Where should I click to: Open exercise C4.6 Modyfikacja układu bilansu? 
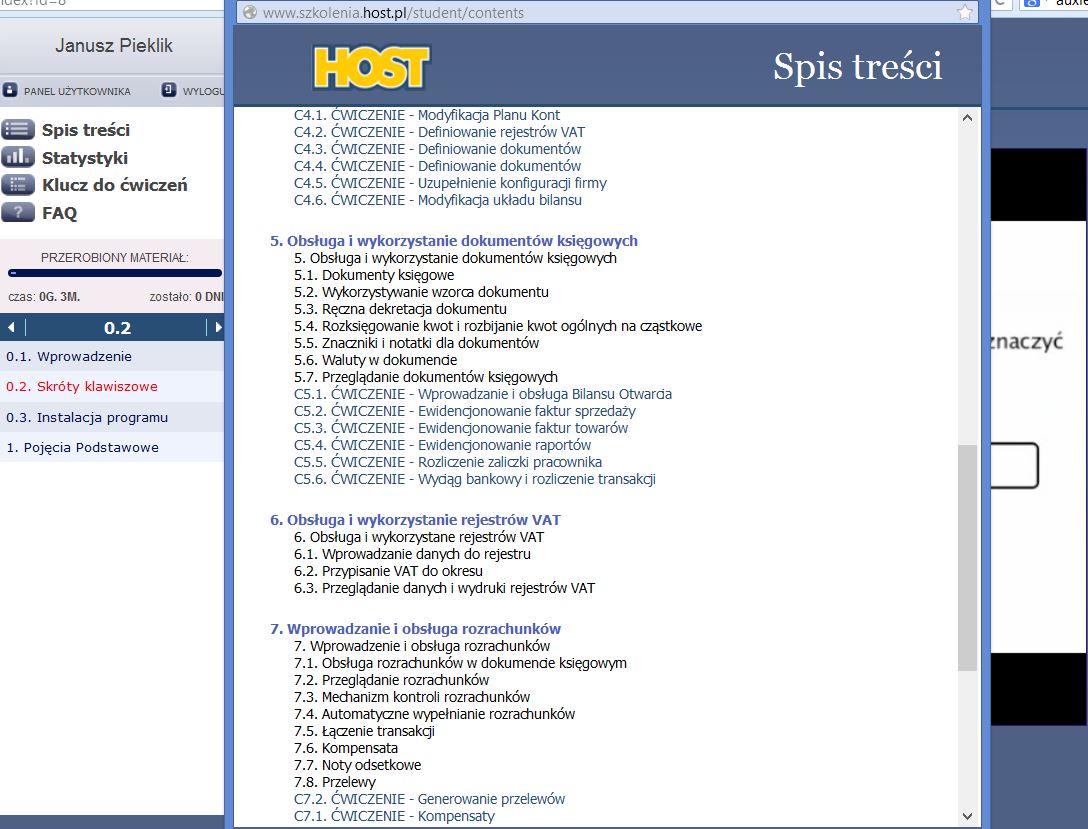click(x=437, y=200)
